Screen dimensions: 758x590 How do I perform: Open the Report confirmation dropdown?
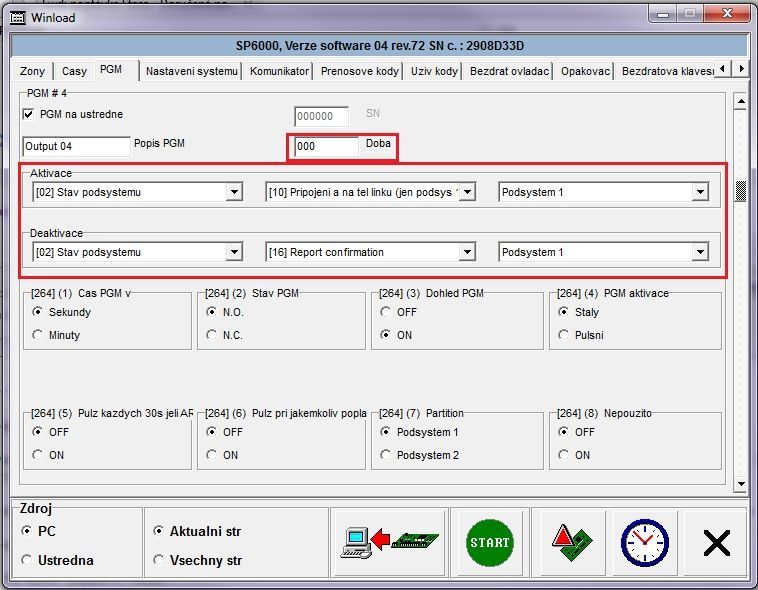coord(466,252)
